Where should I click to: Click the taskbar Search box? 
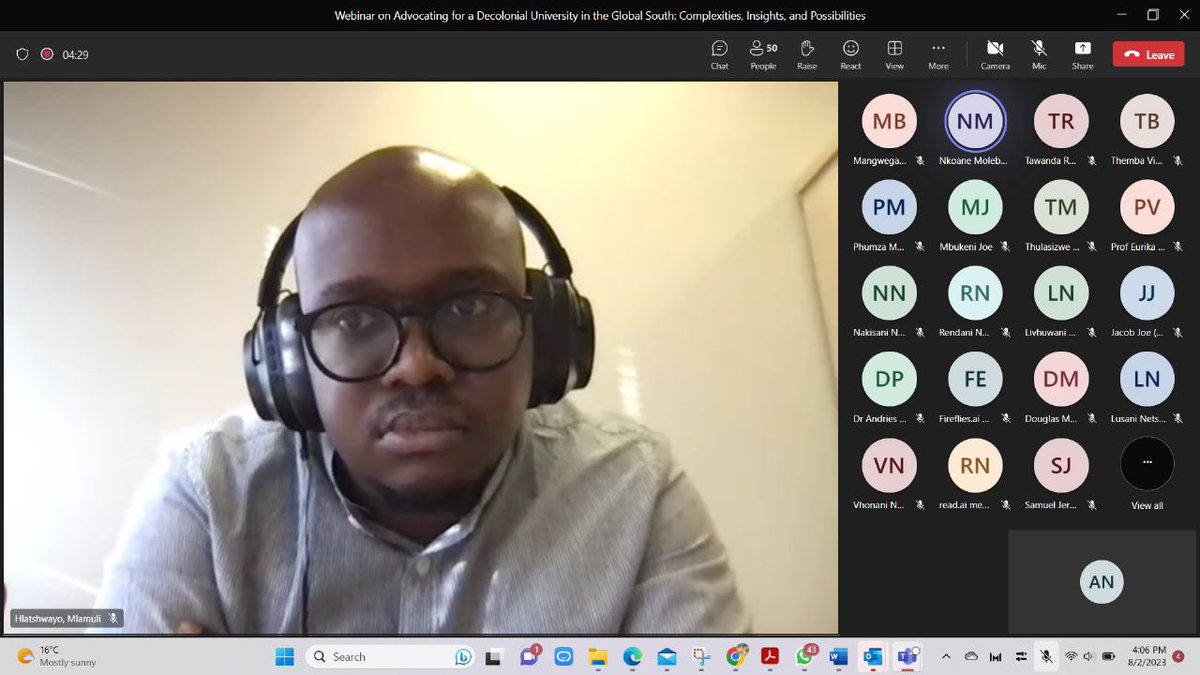tap(391, 656)
